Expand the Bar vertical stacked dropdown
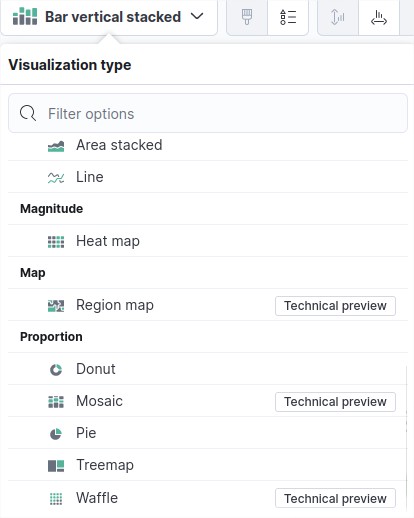Image resolution: width=414 pixels, height=518 pixels. click(109, 17)
